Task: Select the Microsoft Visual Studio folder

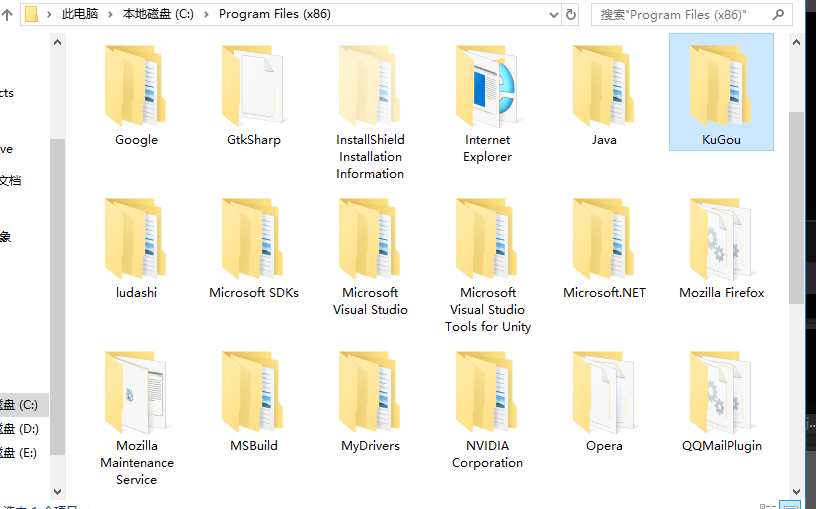Action: 370,257
